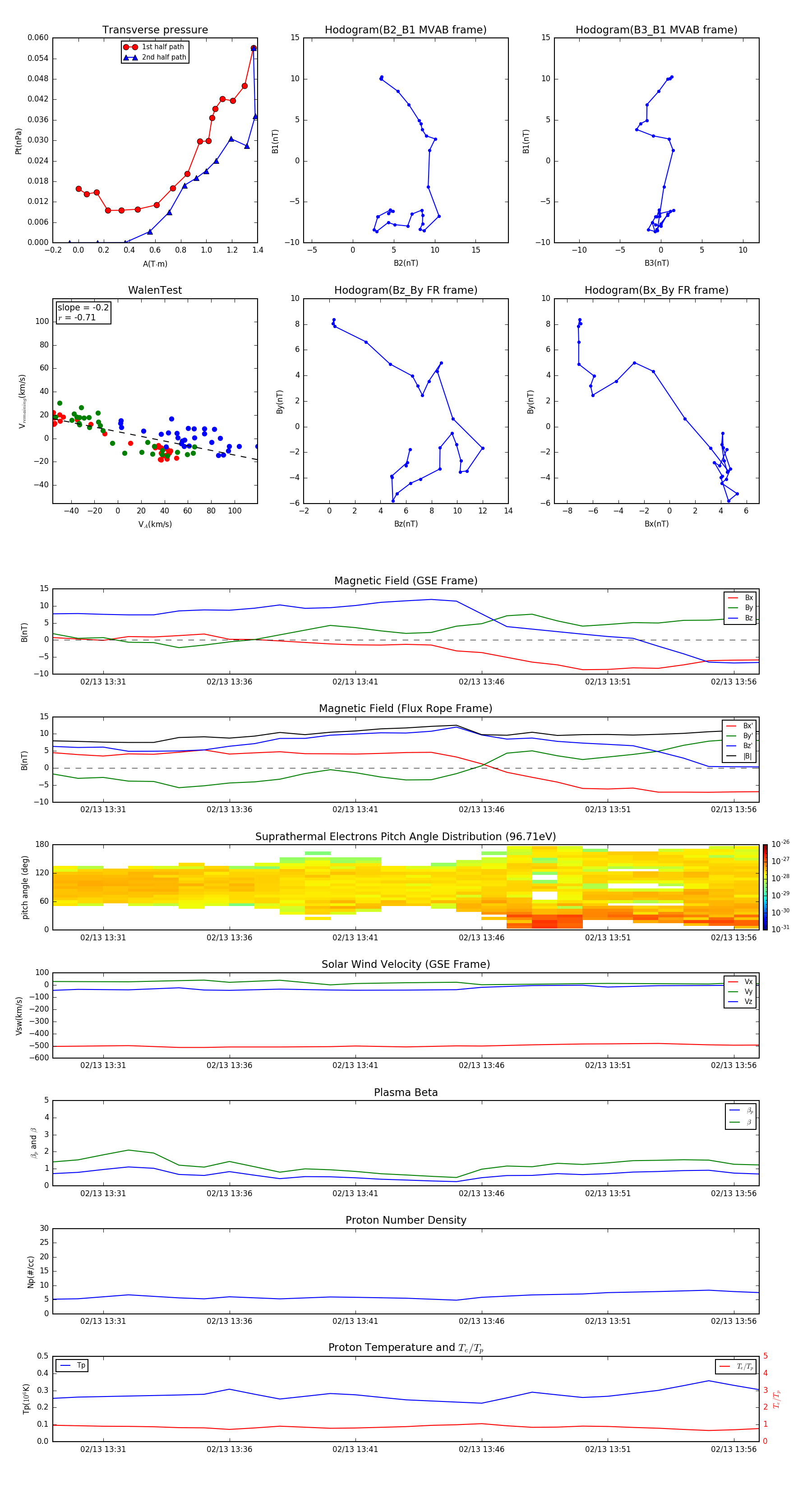The image size is (812, 1489).
Task: Click the Bx' legend entry in Flux Rope plot
Action: click(x=740, y=726)
